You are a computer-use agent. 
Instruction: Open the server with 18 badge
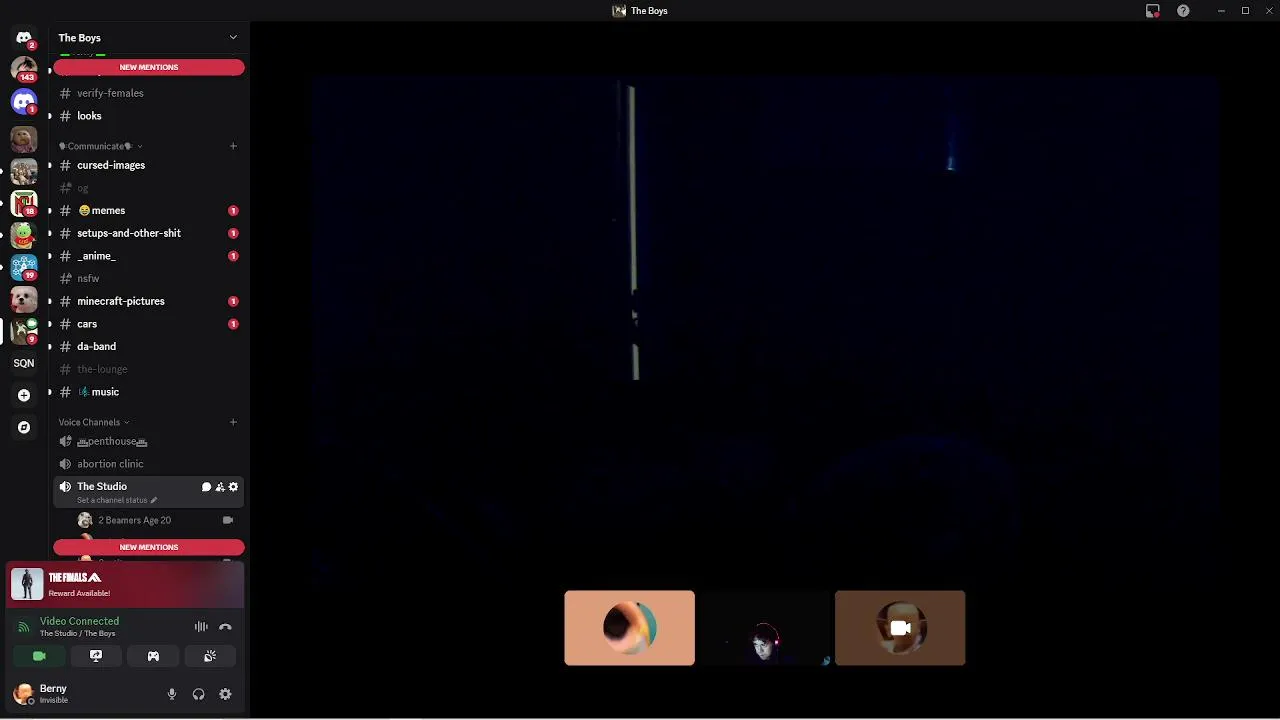click(24, 203)
